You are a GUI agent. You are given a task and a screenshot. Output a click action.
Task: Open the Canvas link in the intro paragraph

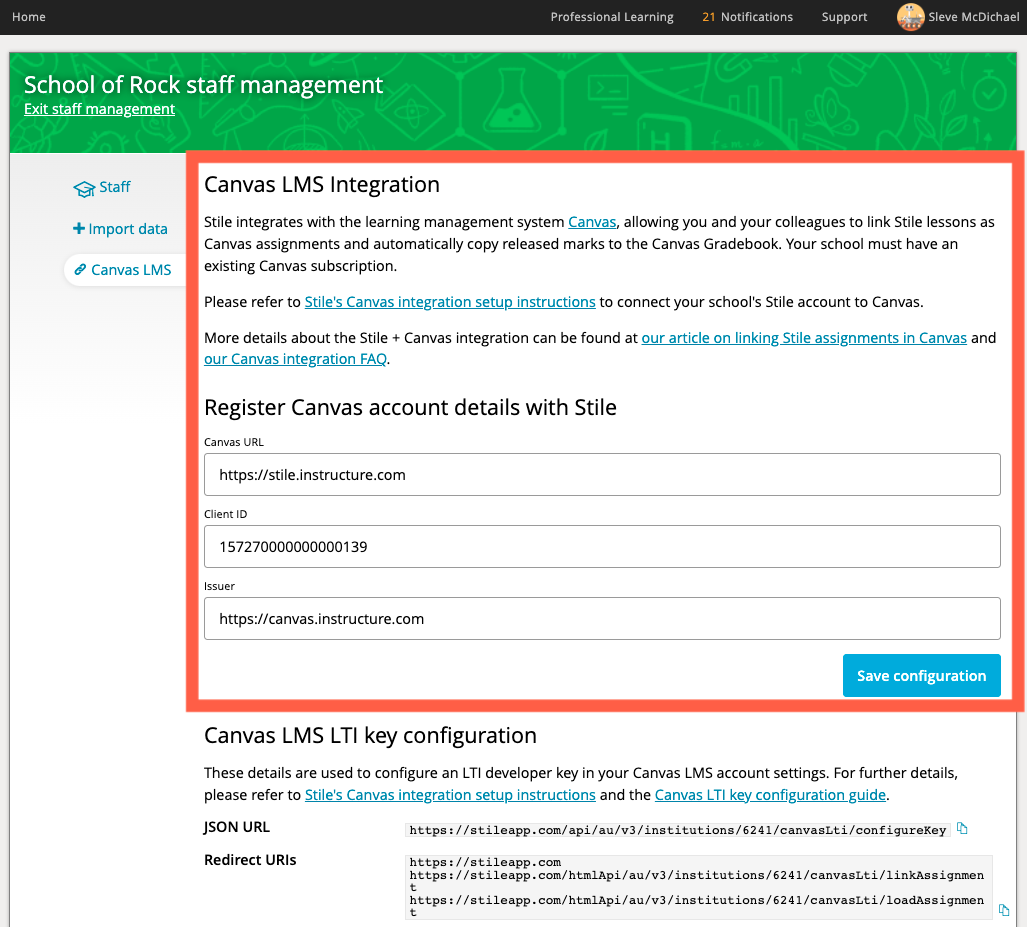pyautogui.click(x=592, y=222)
